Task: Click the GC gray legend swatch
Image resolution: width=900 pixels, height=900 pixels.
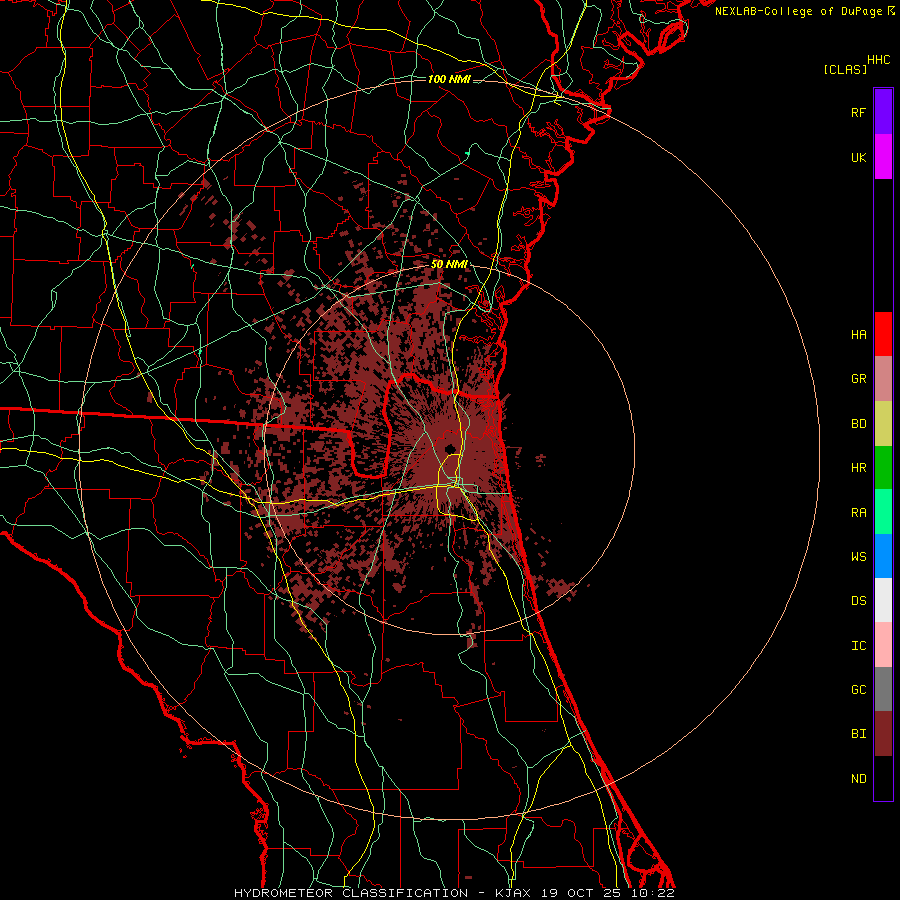Action: coord(883,689)
